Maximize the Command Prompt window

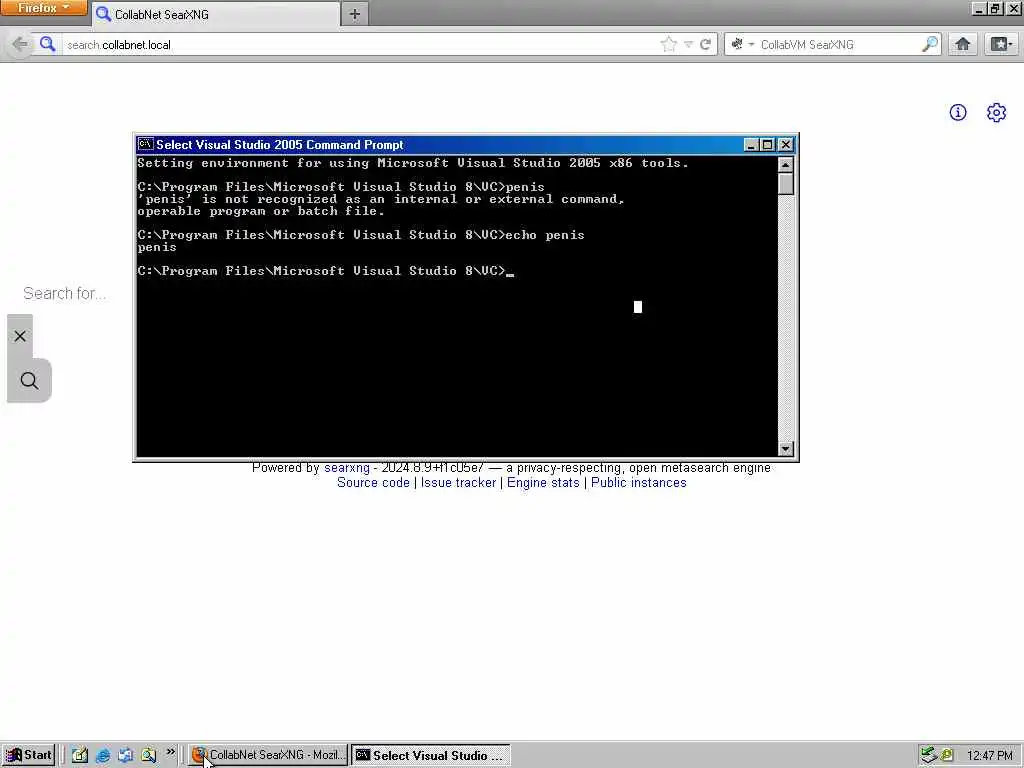(768, 145)
